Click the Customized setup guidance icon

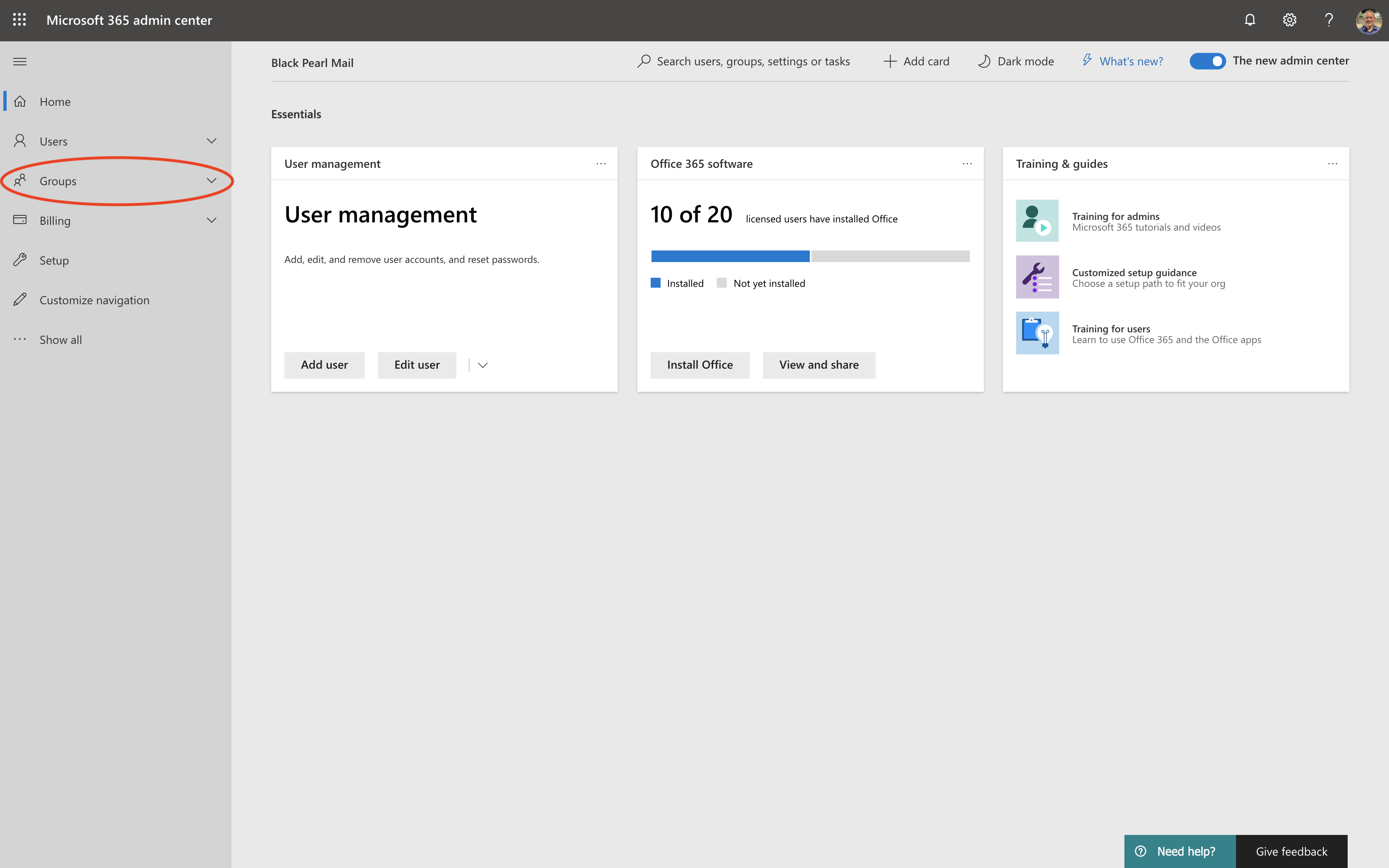click(x=1037, y=277)
